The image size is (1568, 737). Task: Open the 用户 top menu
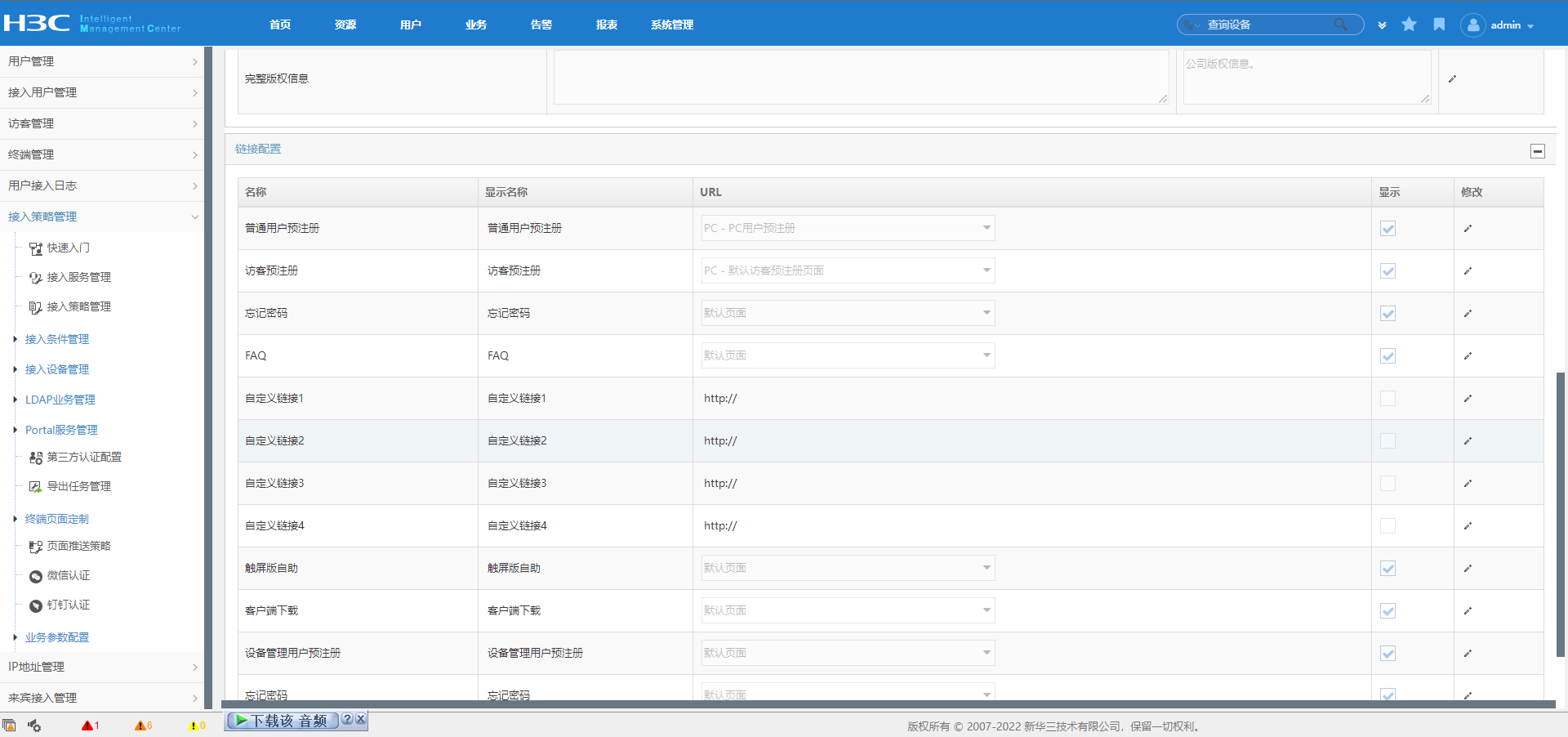coord(411,25)
